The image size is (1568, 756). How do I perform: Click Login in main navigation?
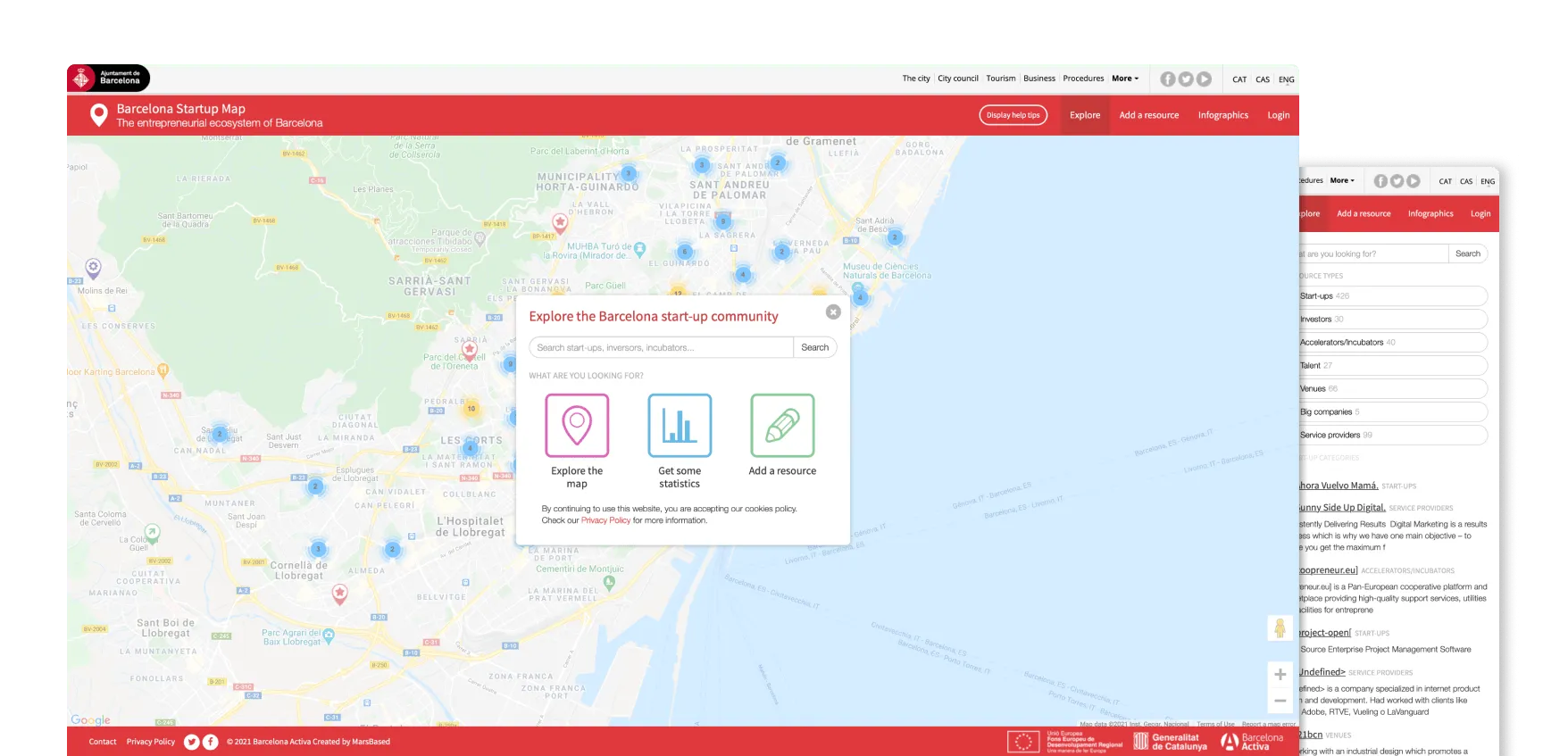1279,115
